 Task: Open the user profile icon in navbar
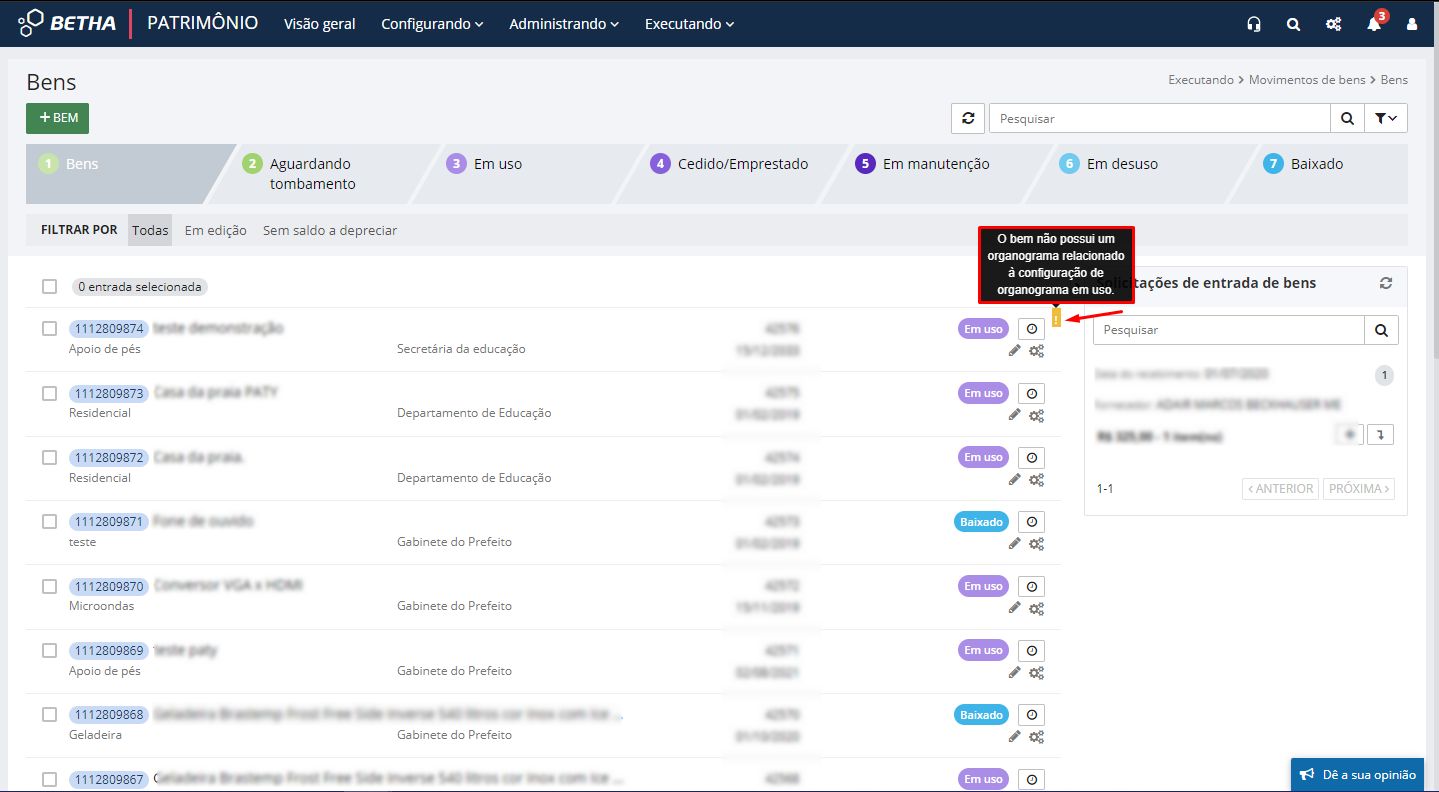coord(1412,24)
